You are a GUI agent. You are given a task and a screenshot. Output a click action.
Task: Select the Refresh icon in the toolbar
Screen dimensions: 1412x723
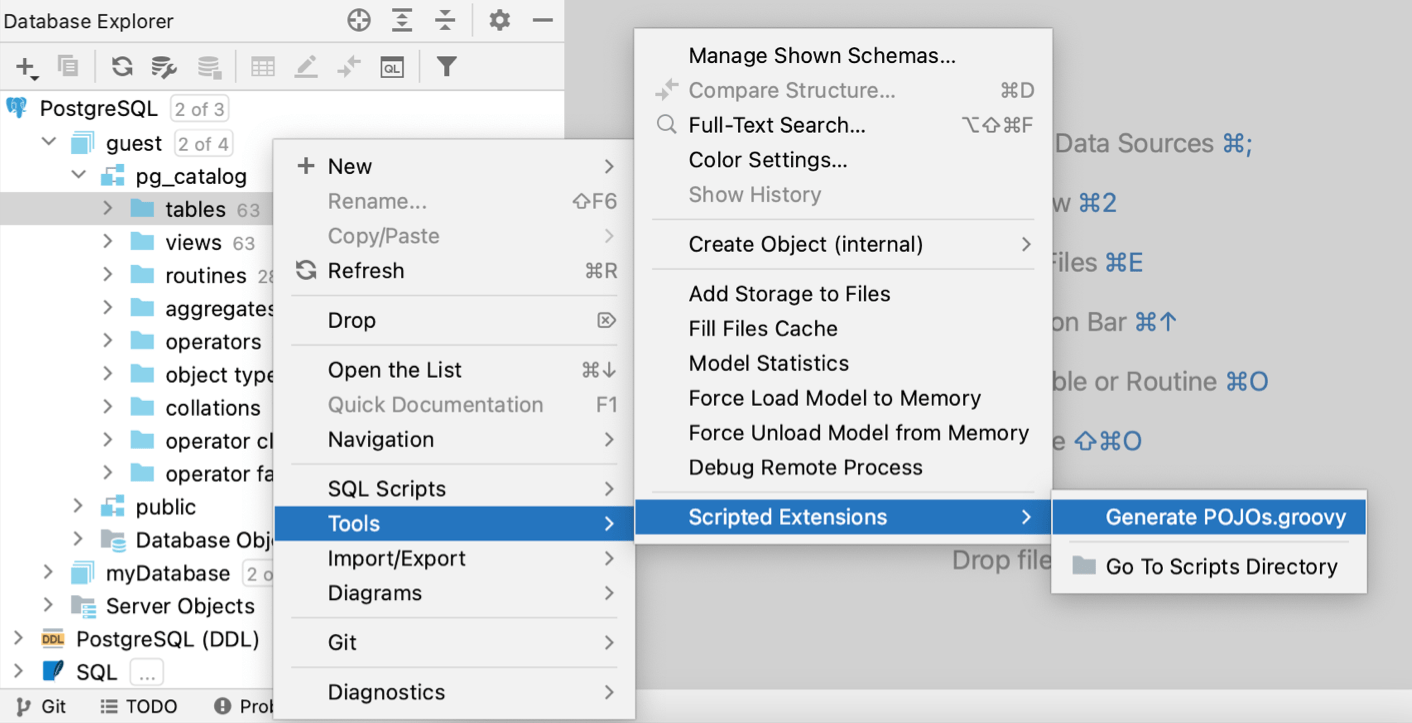[121, 67]
